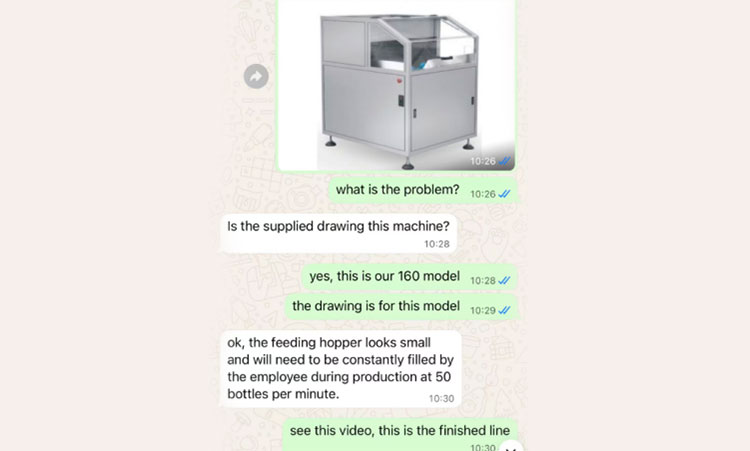Click the 10:29 timestamp on the drawing message
Viewport: 750px width, 451px height.
483,310
